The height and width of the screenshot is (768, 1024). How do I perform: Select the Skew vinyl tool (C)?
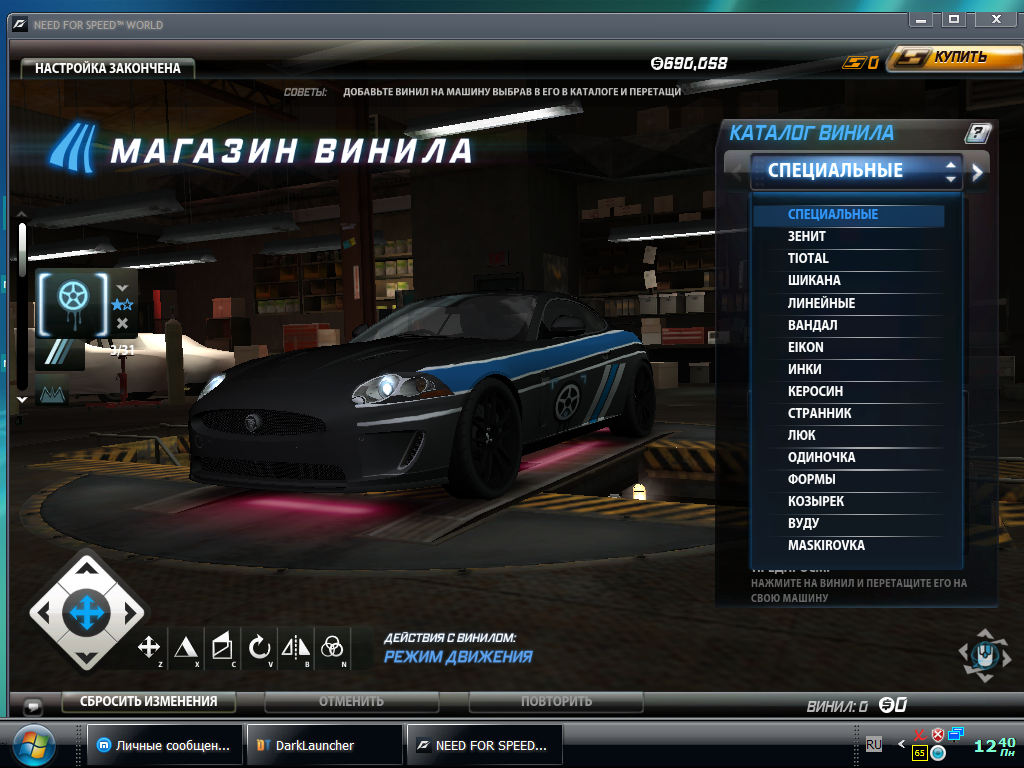click(x=222, y=647)
